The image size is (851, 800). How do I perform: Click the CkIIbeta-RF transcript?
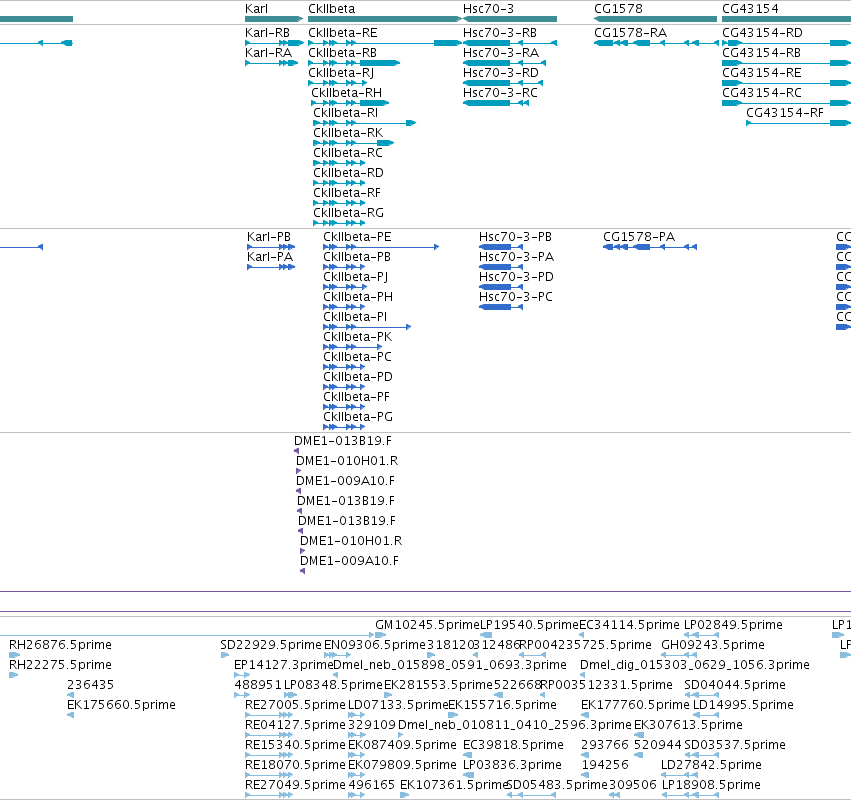click(347, 194)
